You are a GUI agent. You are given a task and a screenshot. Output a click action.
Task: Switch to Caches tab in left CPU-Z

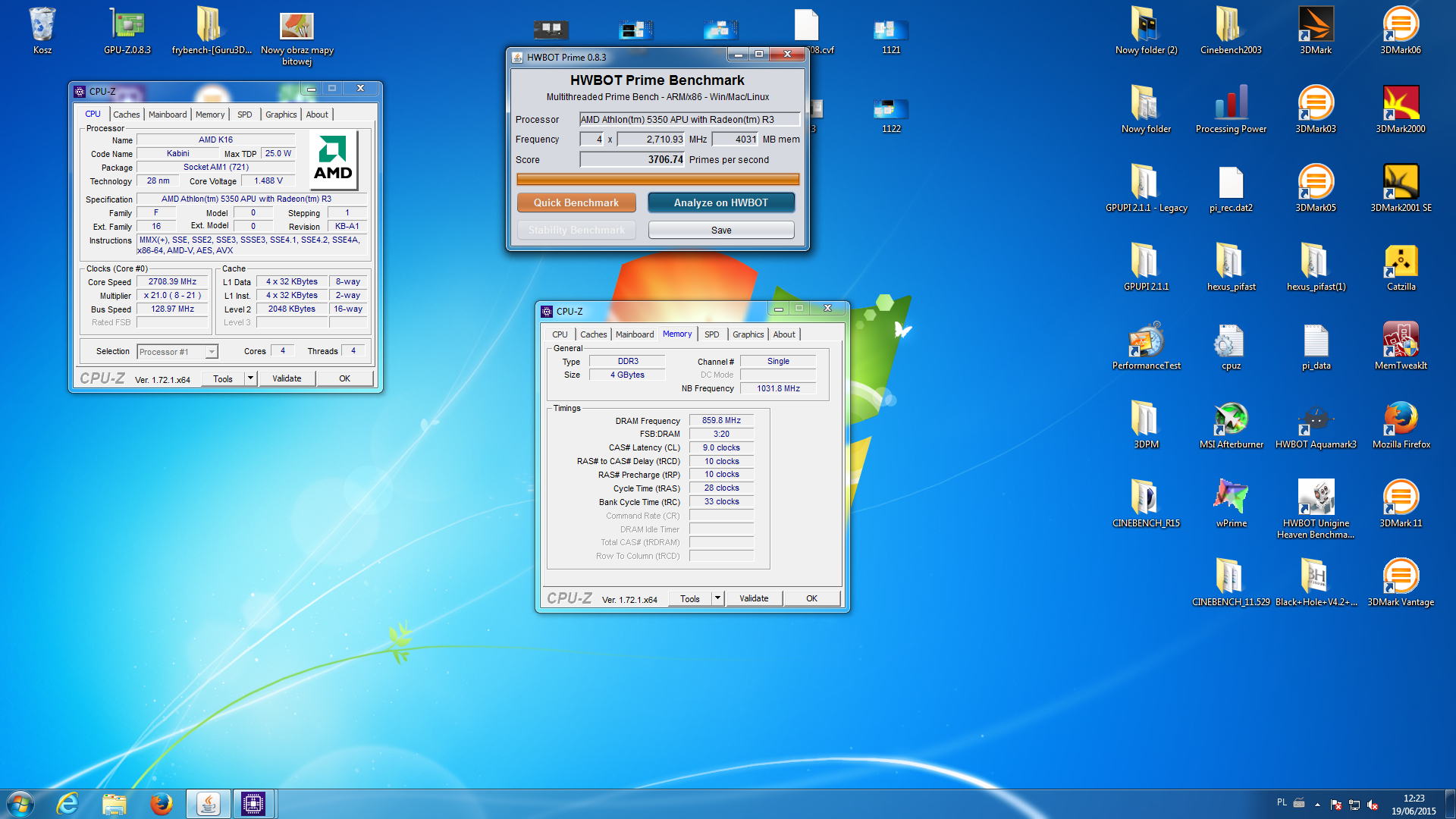point(127,115)
